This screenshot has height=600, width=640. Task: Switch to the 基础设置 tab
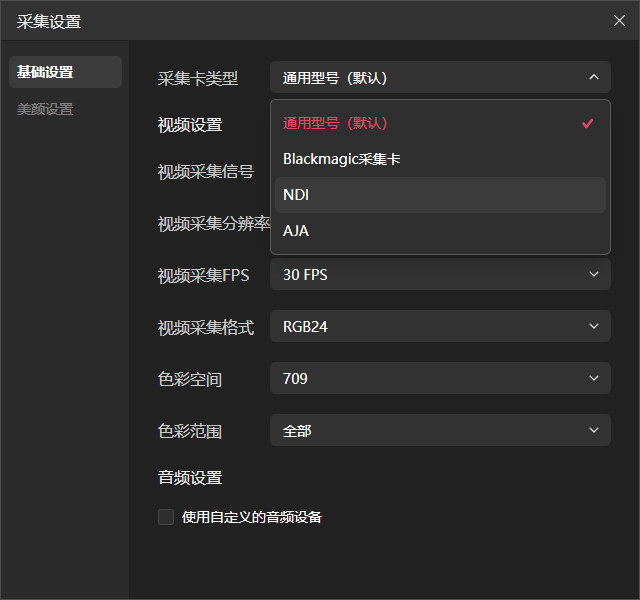(x=65, y=72)
